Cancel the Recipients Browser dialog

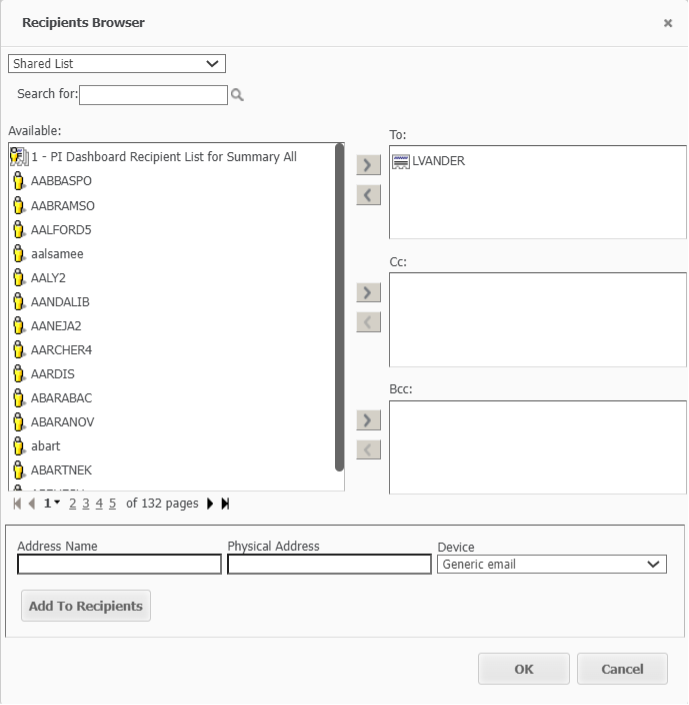621,669
